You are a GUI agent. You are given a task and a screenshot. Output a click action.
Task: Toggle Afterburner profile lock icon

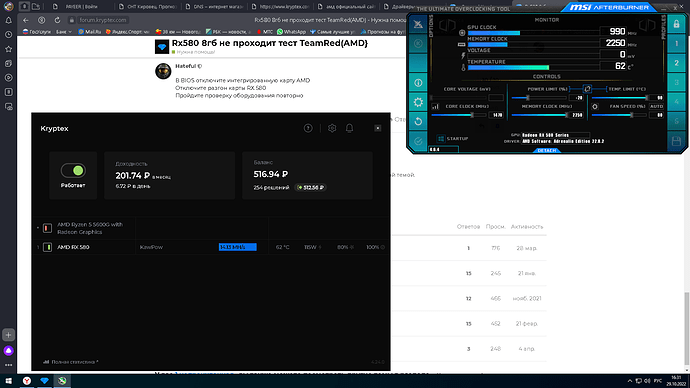(x=676, y=24)
